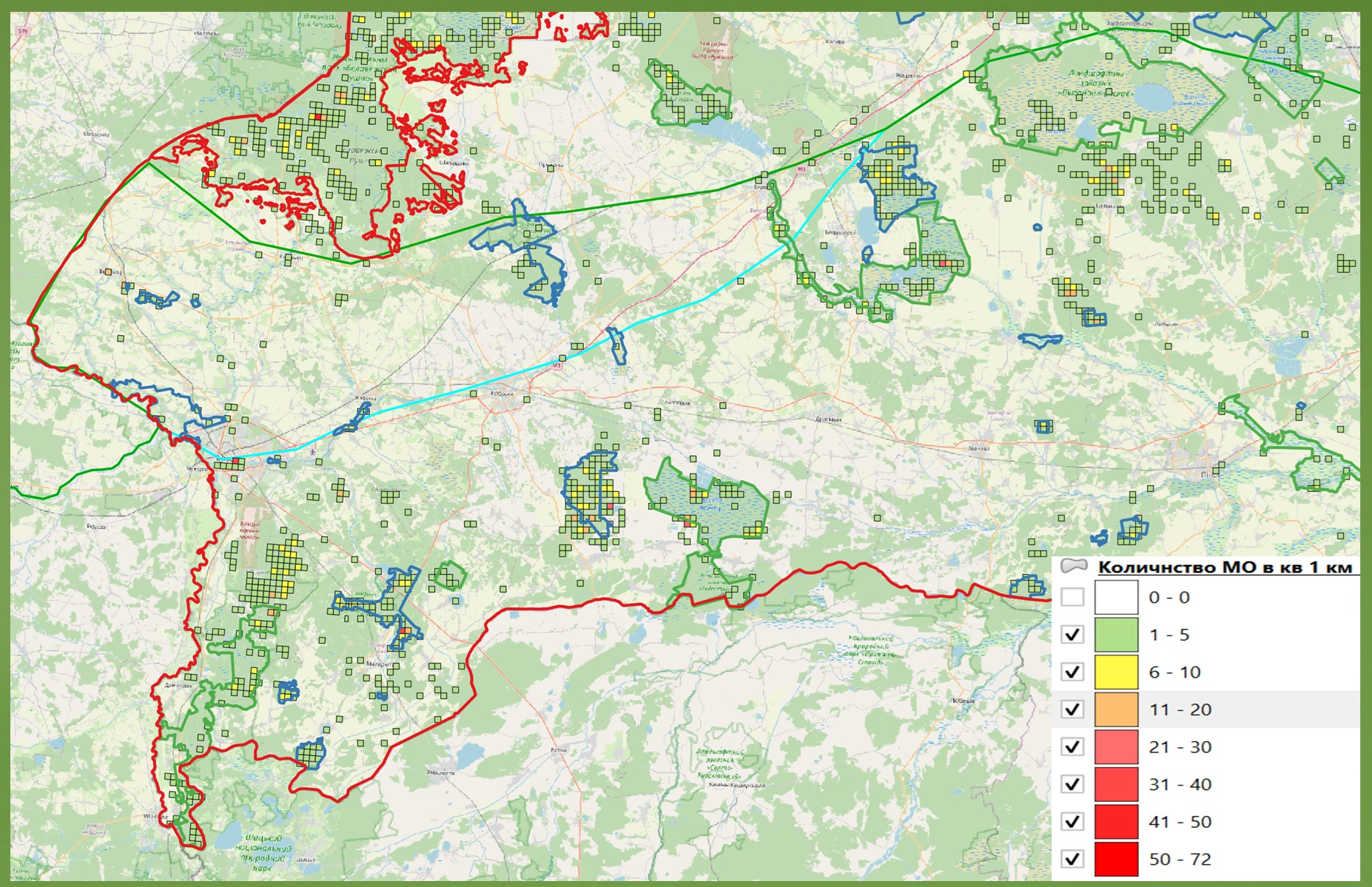Toggle off the 11 - 20 class checkbox

coord(1072,709)
